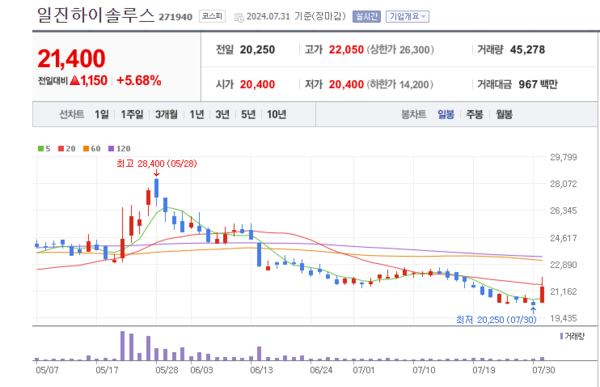This screenshot has height=387, width=600.
Task: Click the purple 거래량 legend marker
Action: [x=561, y=336]
